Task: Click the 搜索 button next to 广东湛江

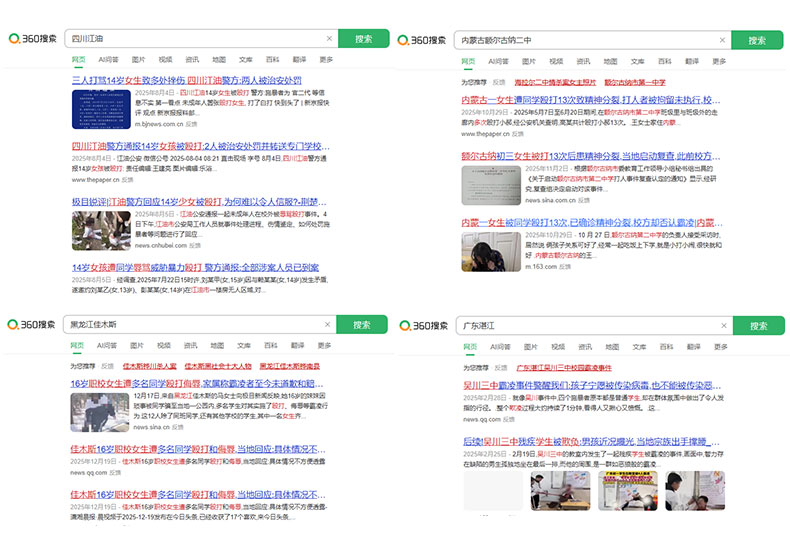Action: point(759,326)
